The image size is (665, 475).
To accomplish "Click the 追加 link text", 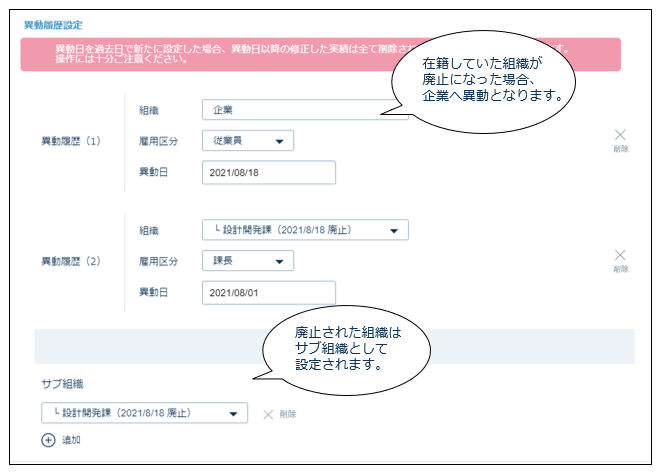I will click(71, 440).
